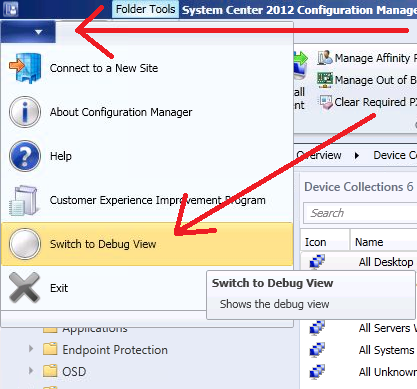
Task: Click the Connect to a New Site icon
Action: click(25, 68)
